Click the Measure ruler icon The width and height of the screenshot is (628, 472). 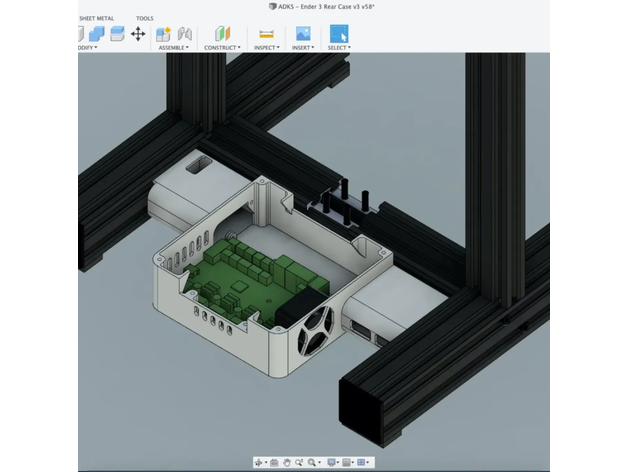(x=266, y=33)
